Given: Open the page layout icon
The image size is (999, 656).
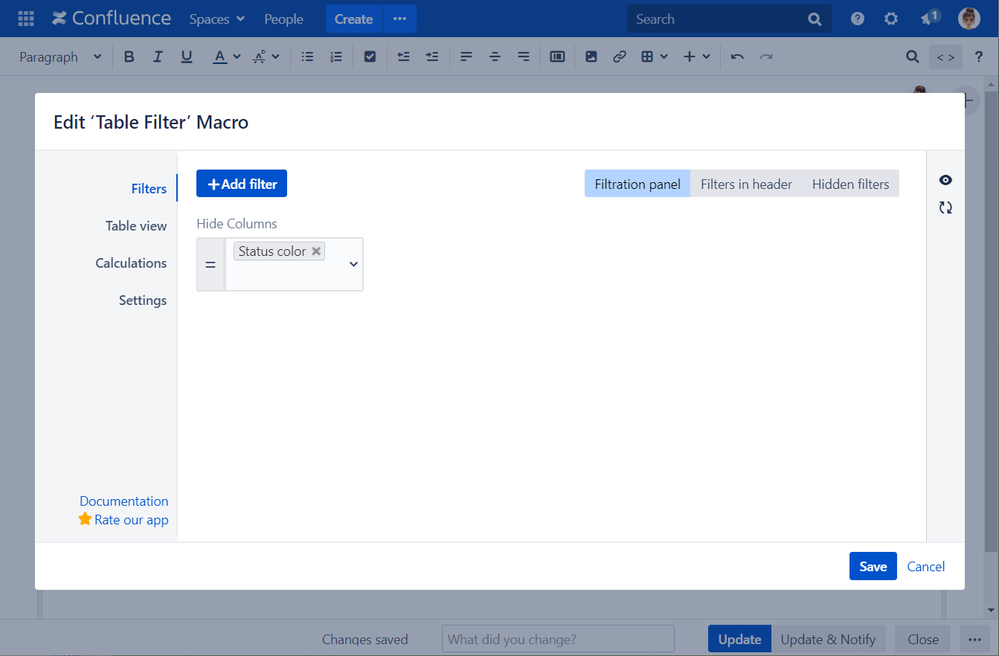Looking at the screenshot, I should pyautogui.click(x=557, y=57).
